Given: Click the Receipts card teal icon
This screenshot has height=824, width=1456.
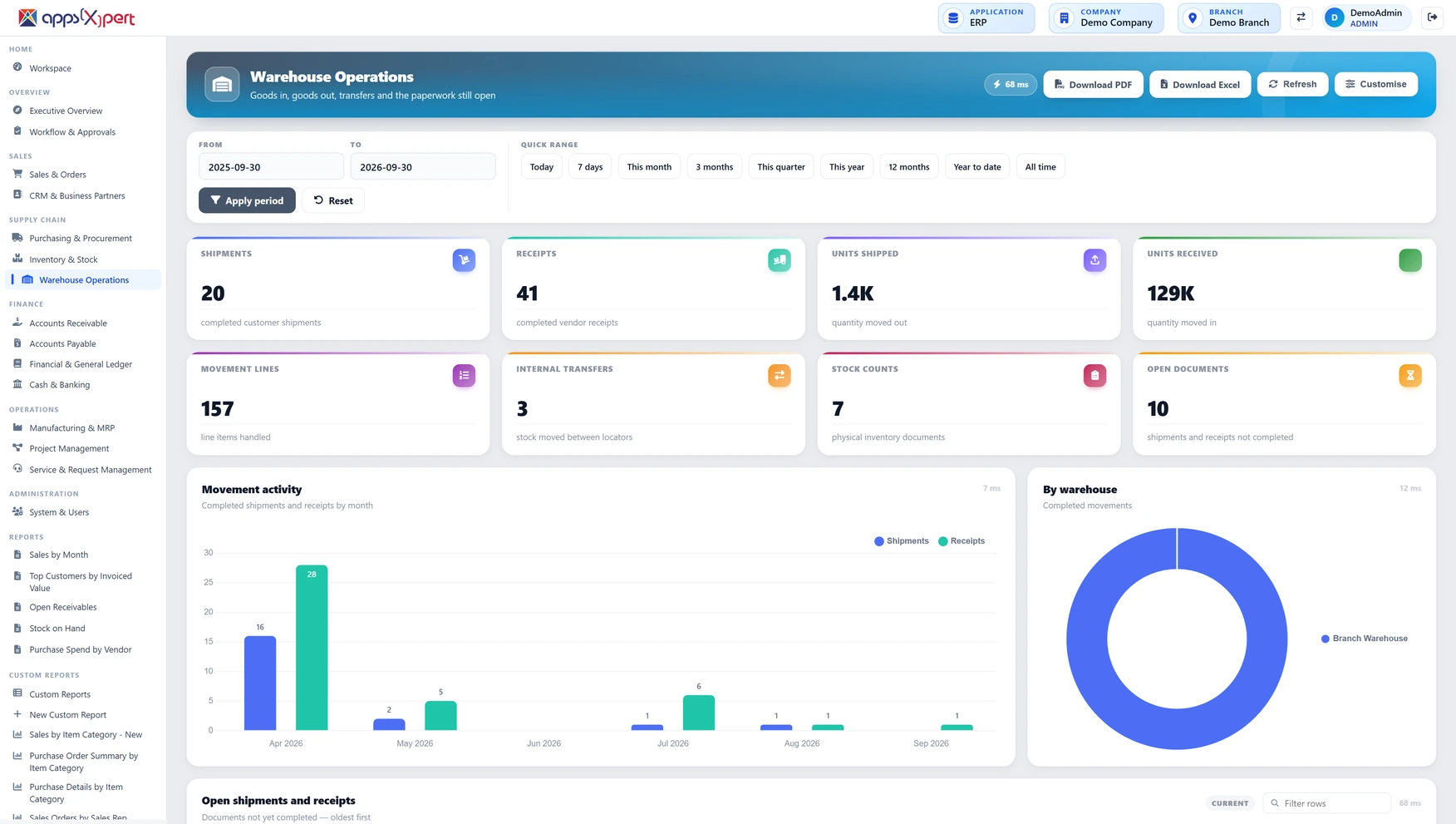Looking at the screenshot, I should point(779,260).
